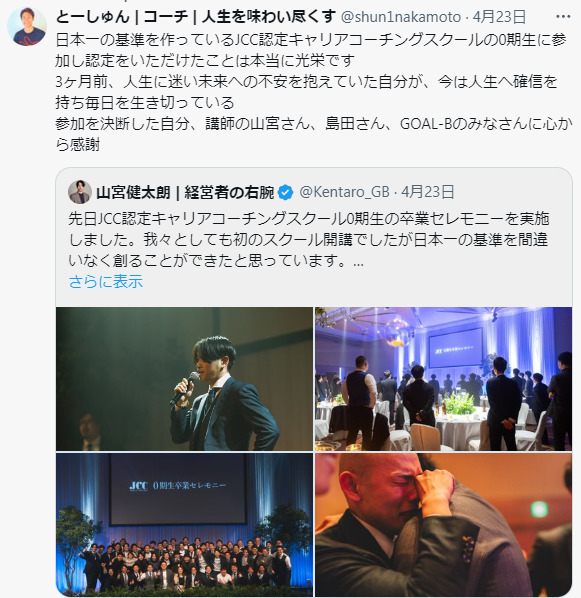Open the three-dot more options menu

pyautogui.click(x=563, y=17)
